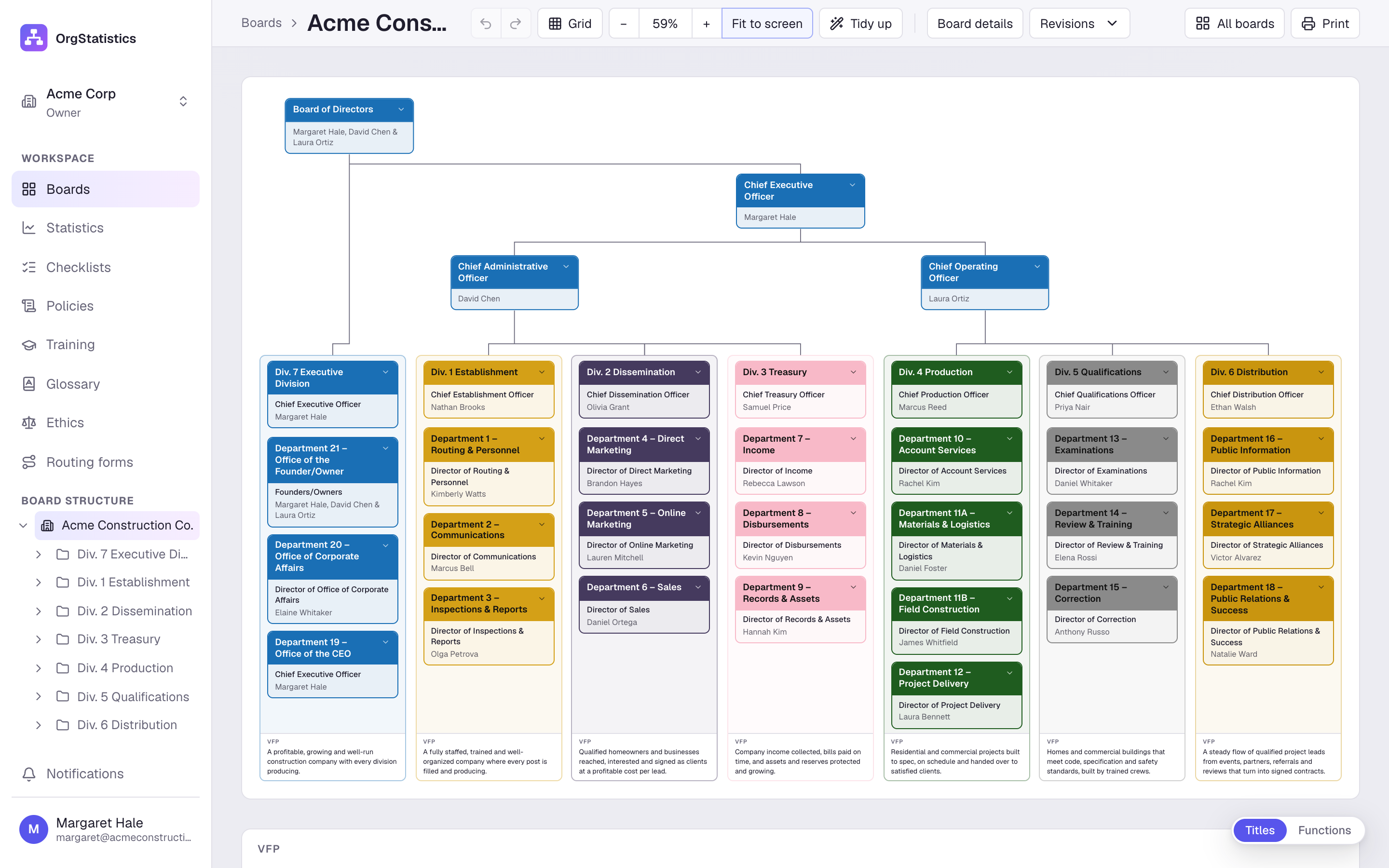Open the Board of Directors card chevron
Screen dimensions: 1389x868
coord(401,109)
